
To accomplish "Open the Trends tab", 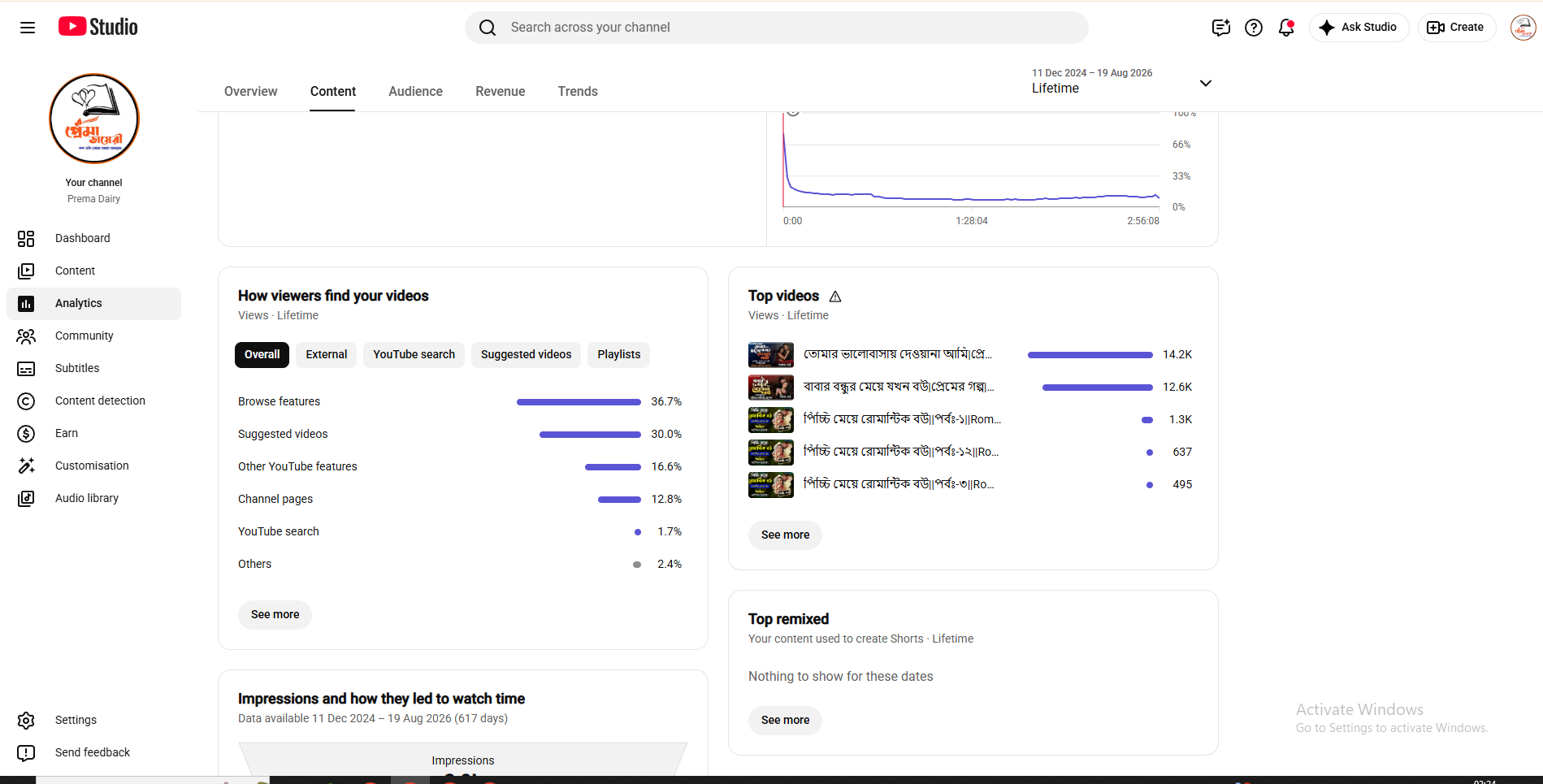I will click(x=578, y=92).
